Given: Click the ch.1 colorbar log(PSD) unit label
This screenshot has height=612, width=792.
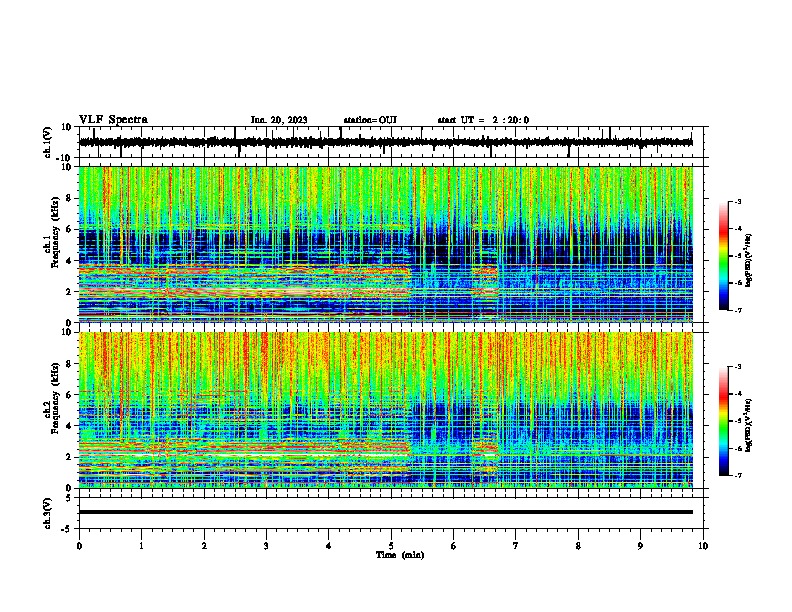Looking at the screenshot, I should pos(749,260).
